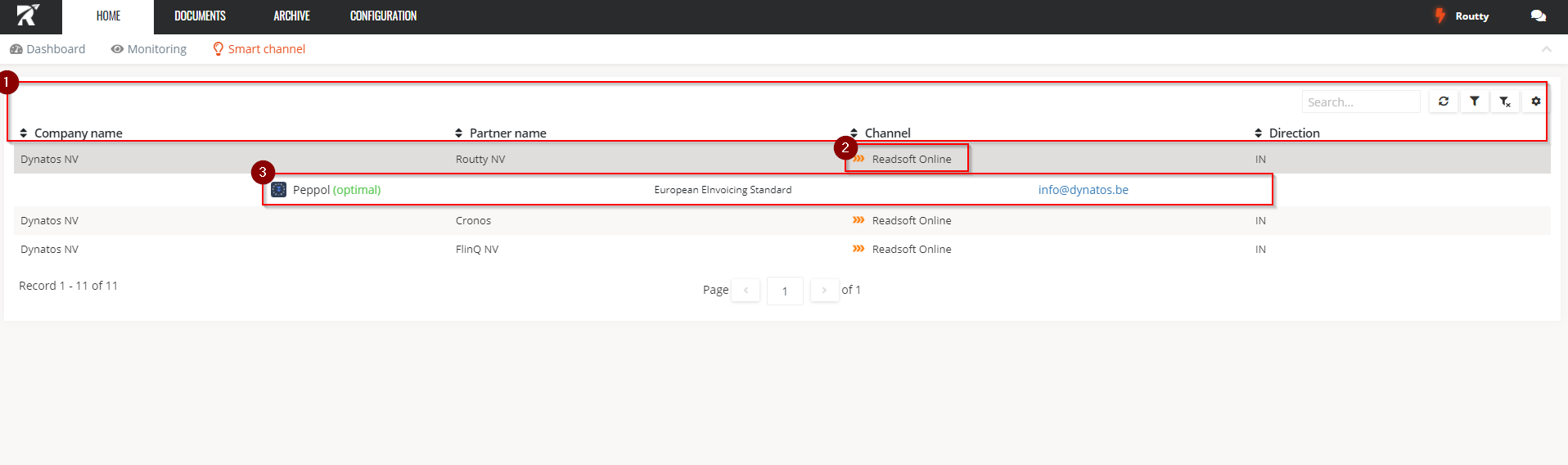This screenshot has width=1568, height=465.
Task: Open the table filter funnel icon
Action: point(1474,102)
